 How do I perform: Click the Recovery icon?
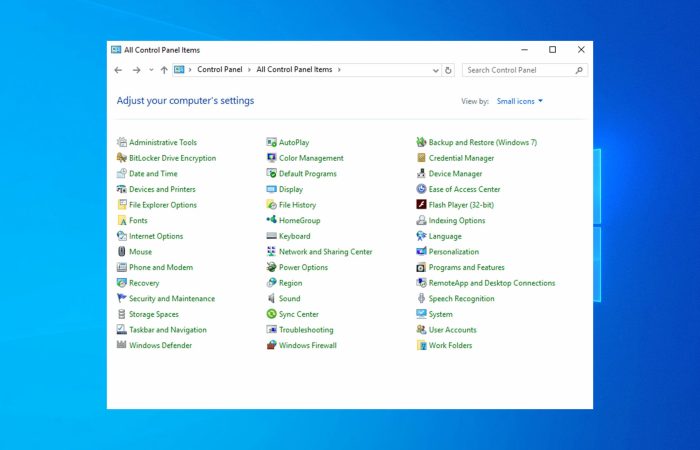pos(121,283)
